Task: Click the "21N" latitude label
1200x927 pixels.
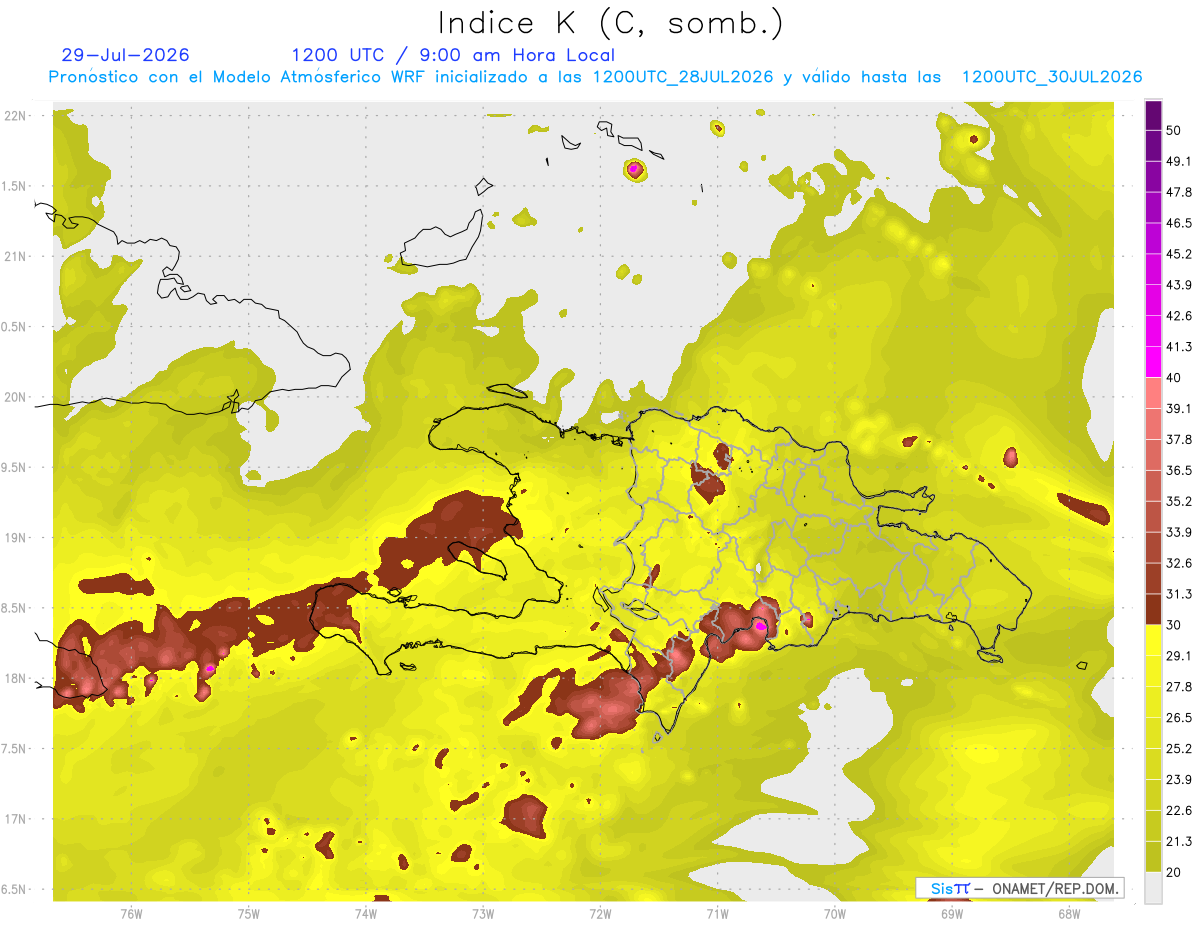Action: (x=17, y=256)
